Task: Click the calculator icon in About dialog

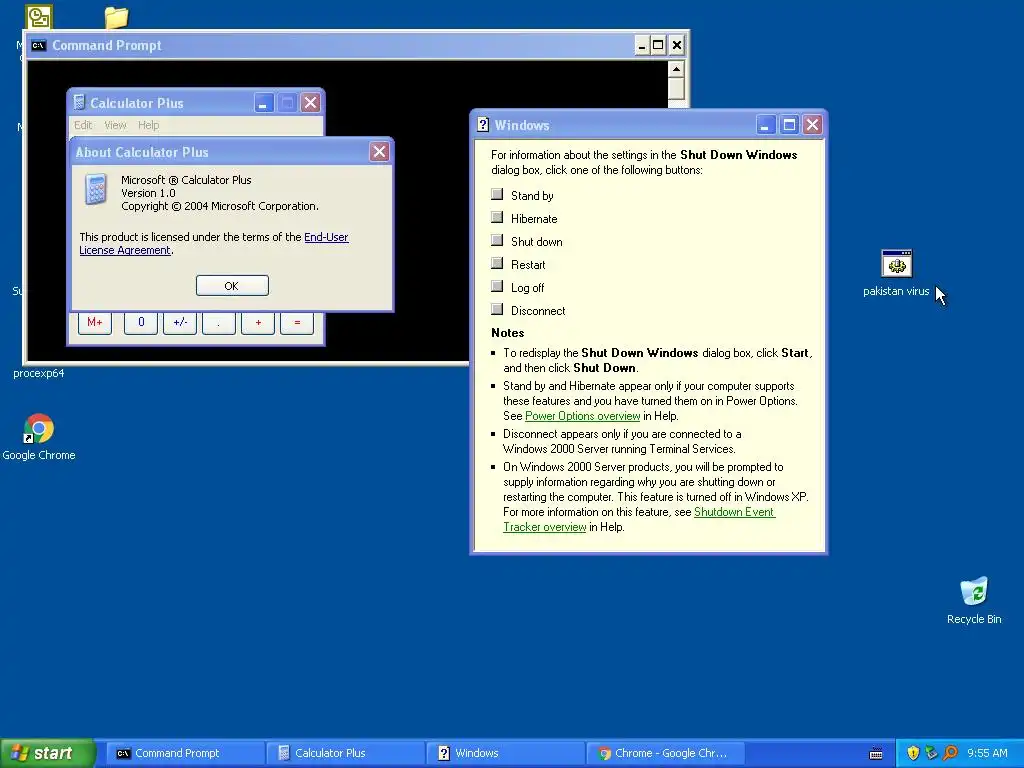Action: [96, 190]
